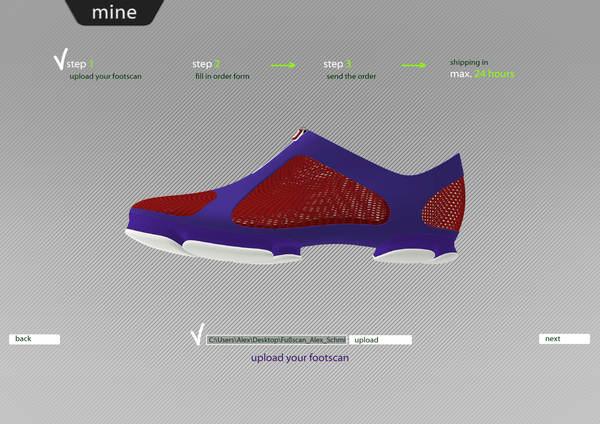This screenshot has width=600, height=424.
Task: Jump to step 3 send the order
Action: point(348,70)
